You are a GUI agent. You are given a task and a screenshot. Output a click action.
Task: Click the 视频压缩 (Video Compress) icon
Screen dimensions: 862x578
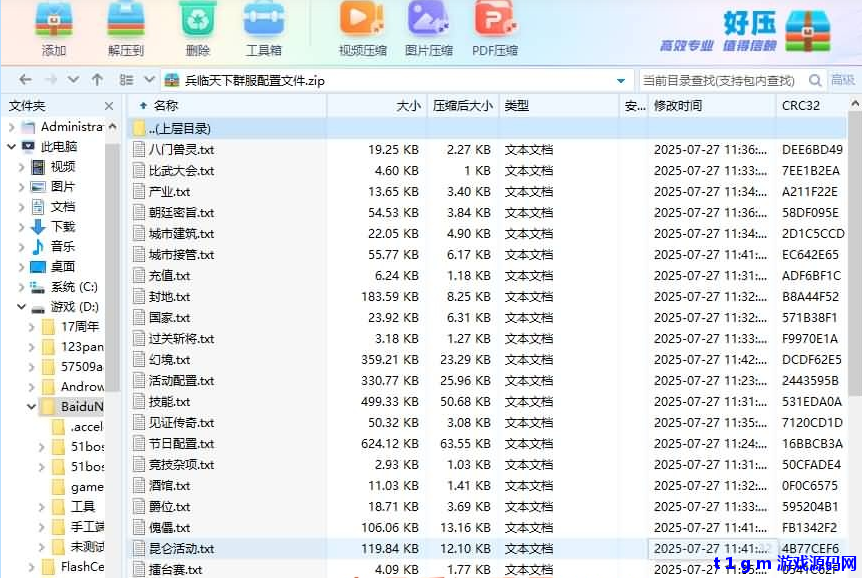[x=361, y=27]
